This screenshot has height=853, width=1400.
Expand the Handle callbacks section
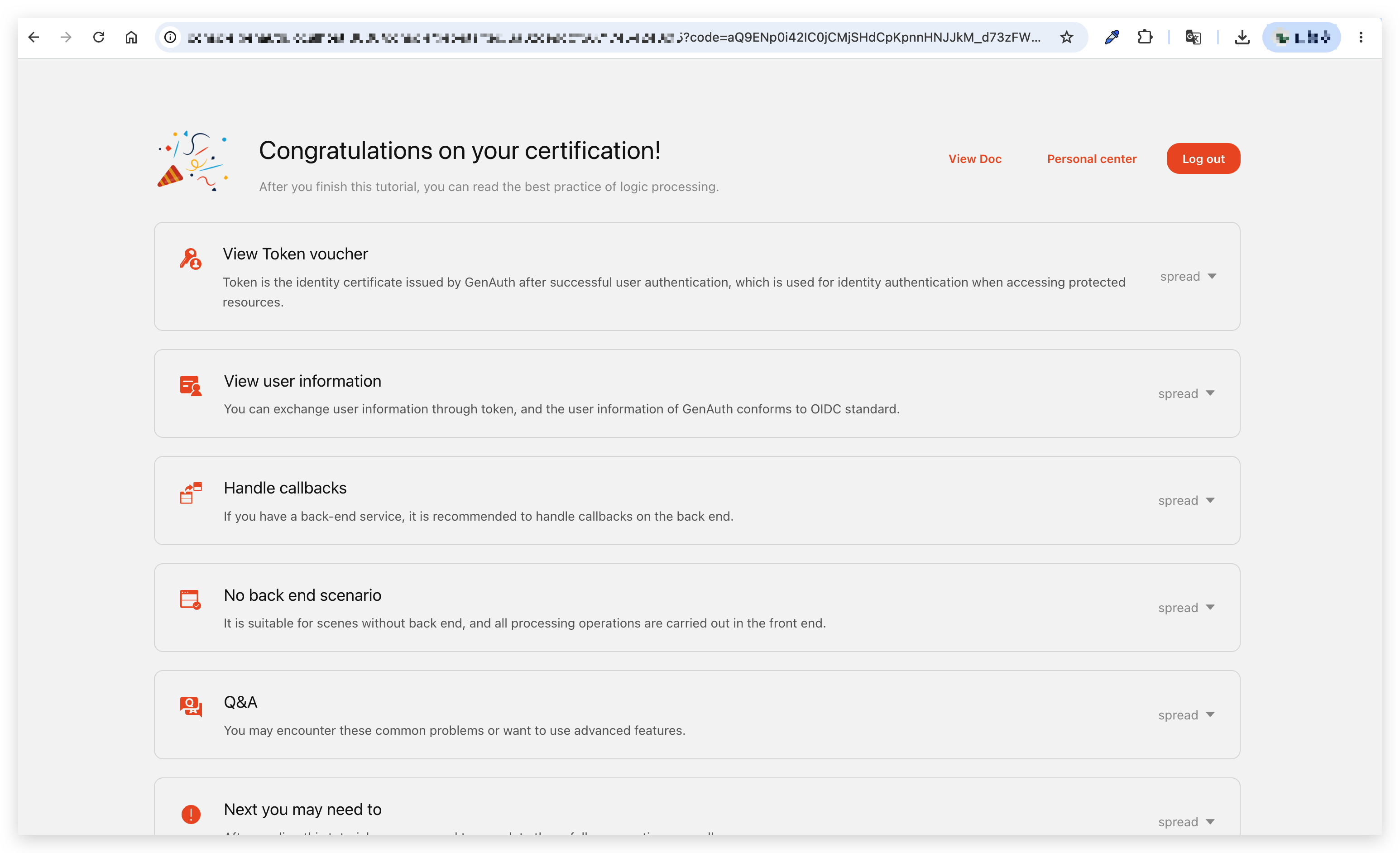click(x=1186, y=500)
